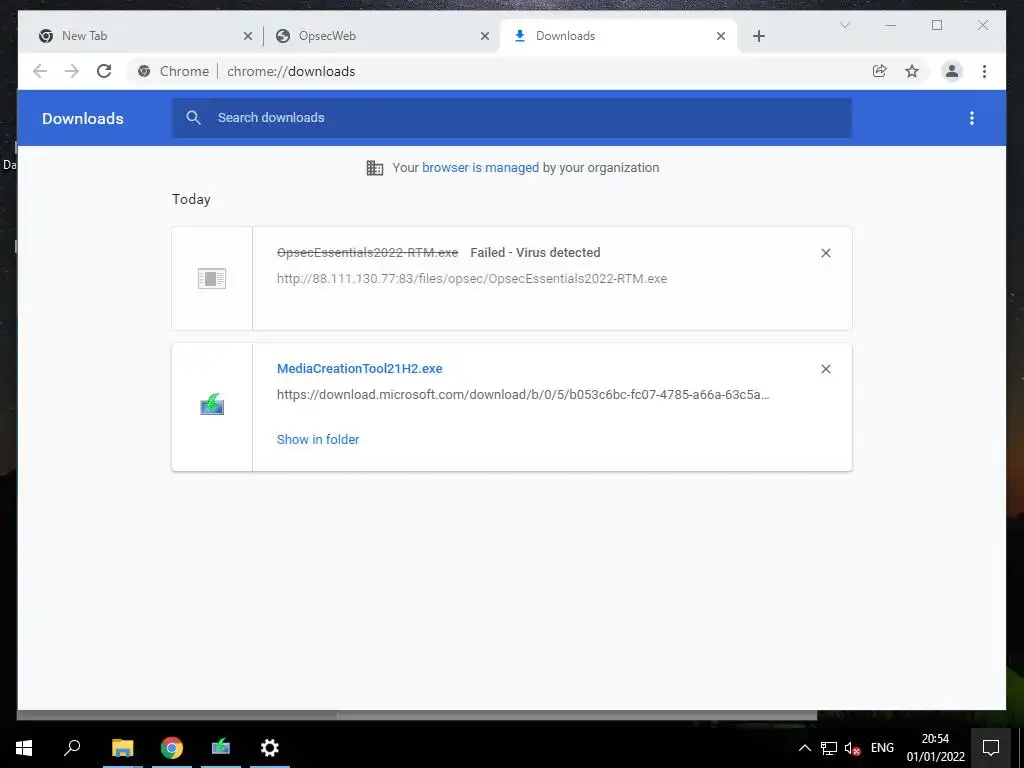Click the managed organization building icon

click(375, 168)
